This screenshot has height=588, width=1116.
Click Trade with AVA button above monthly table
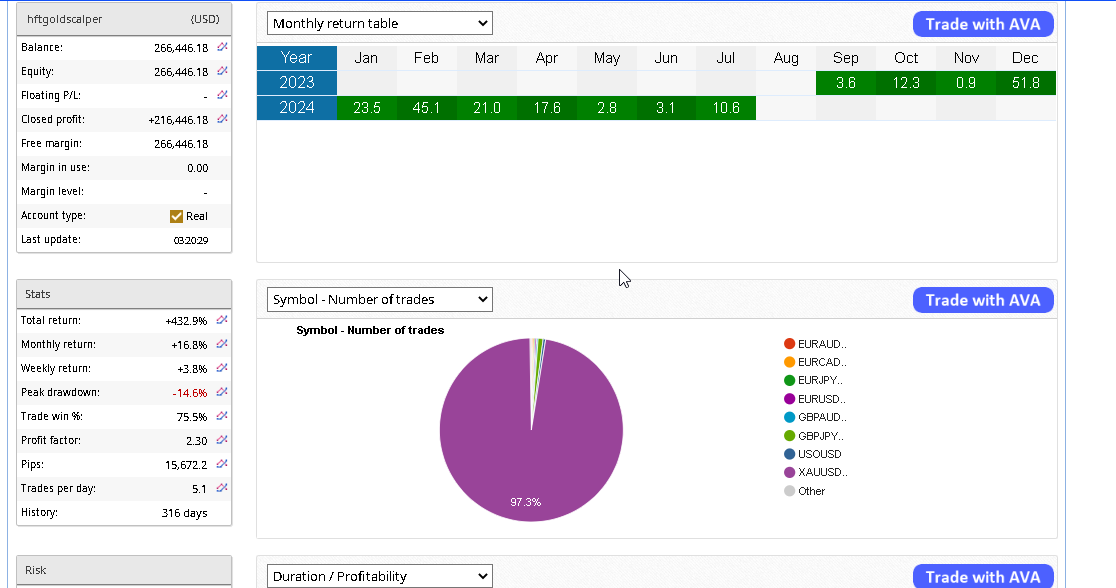click(x=982, y=24)
